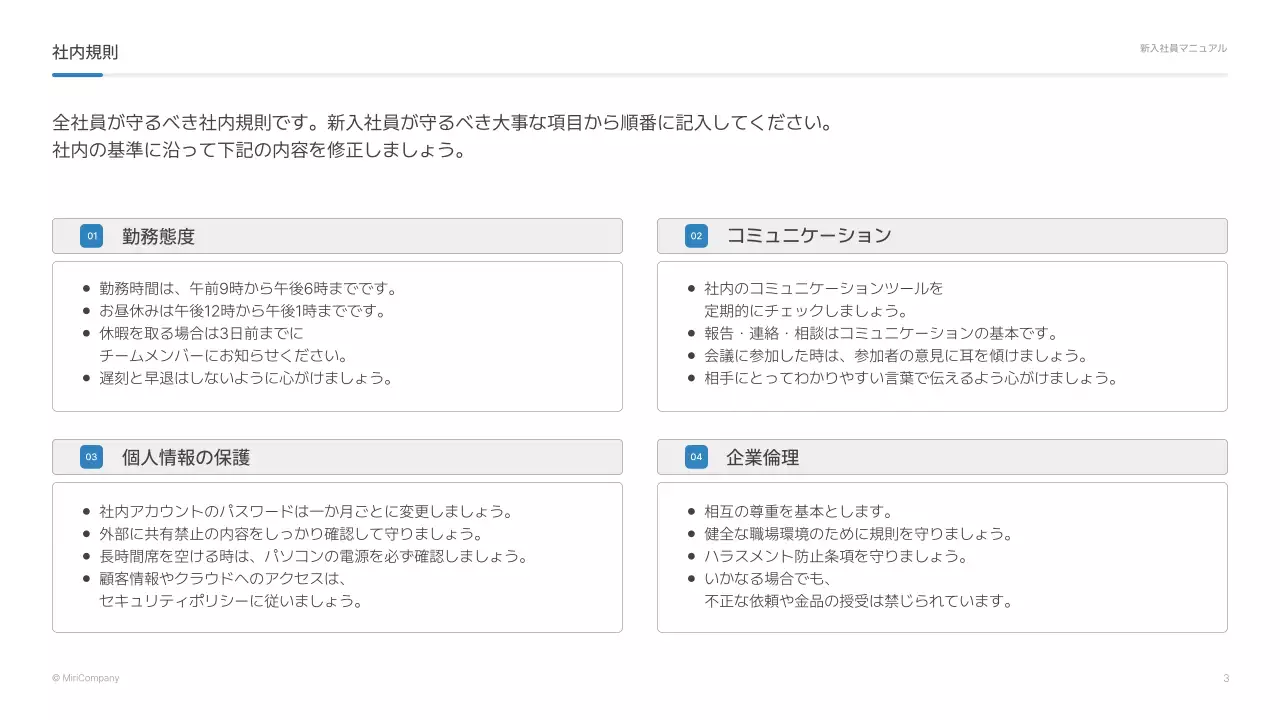The width and height of the screenshot is (1280, 720).
Task: Select the コミュニケーション section heading
Action: pos(808,236)
